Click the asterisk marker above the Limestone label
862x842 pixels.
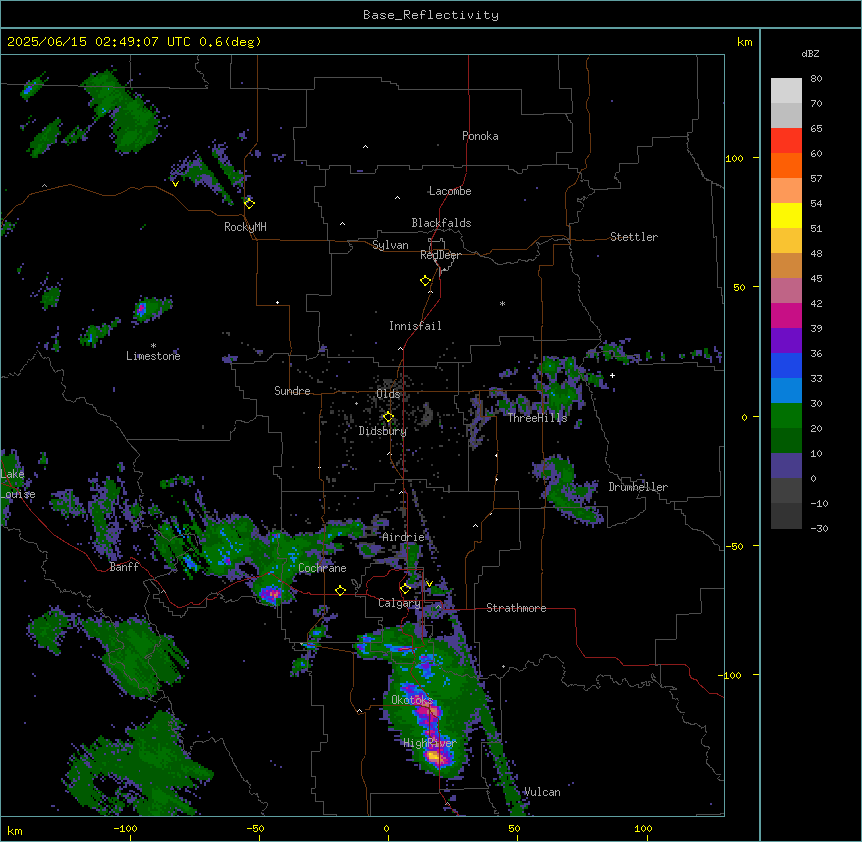pos(153,346)
